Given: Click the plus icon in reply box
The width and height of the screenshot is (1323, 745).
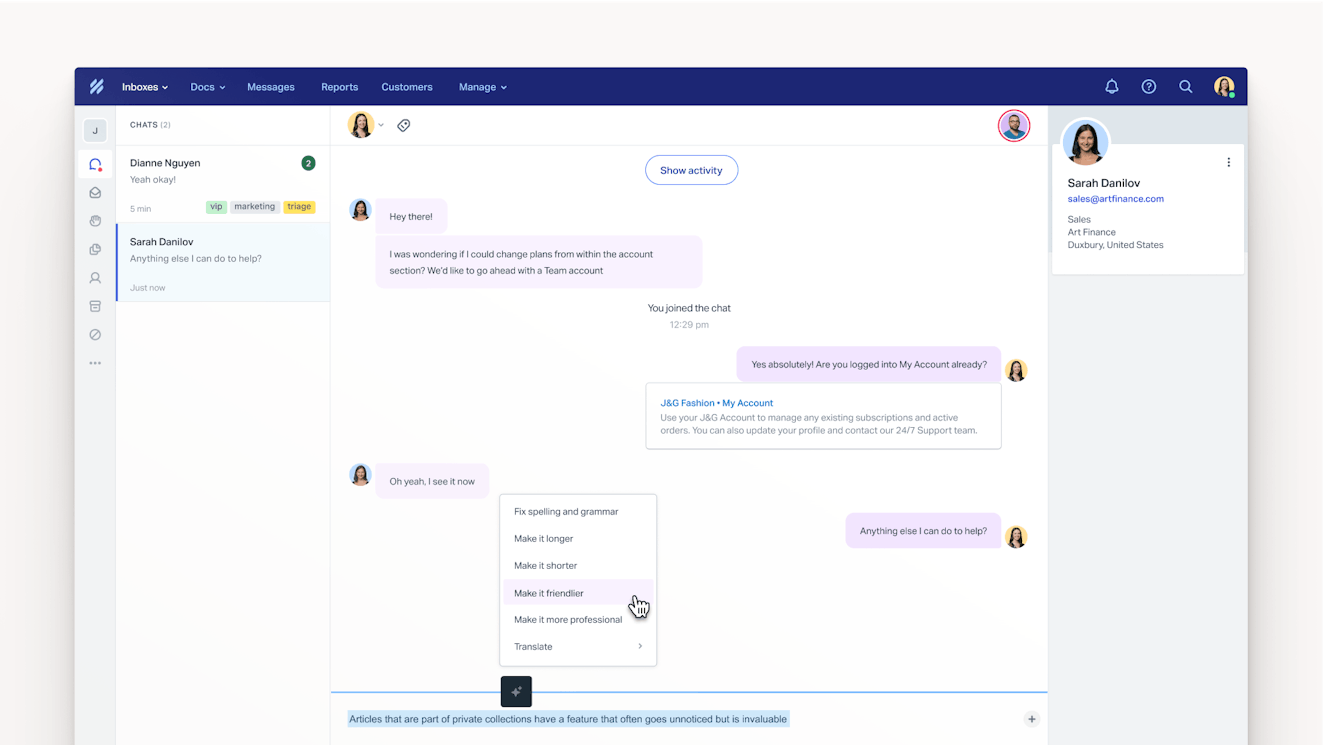Looking at the screenshot, I should pyautogui.click(x=1031, y=719).
